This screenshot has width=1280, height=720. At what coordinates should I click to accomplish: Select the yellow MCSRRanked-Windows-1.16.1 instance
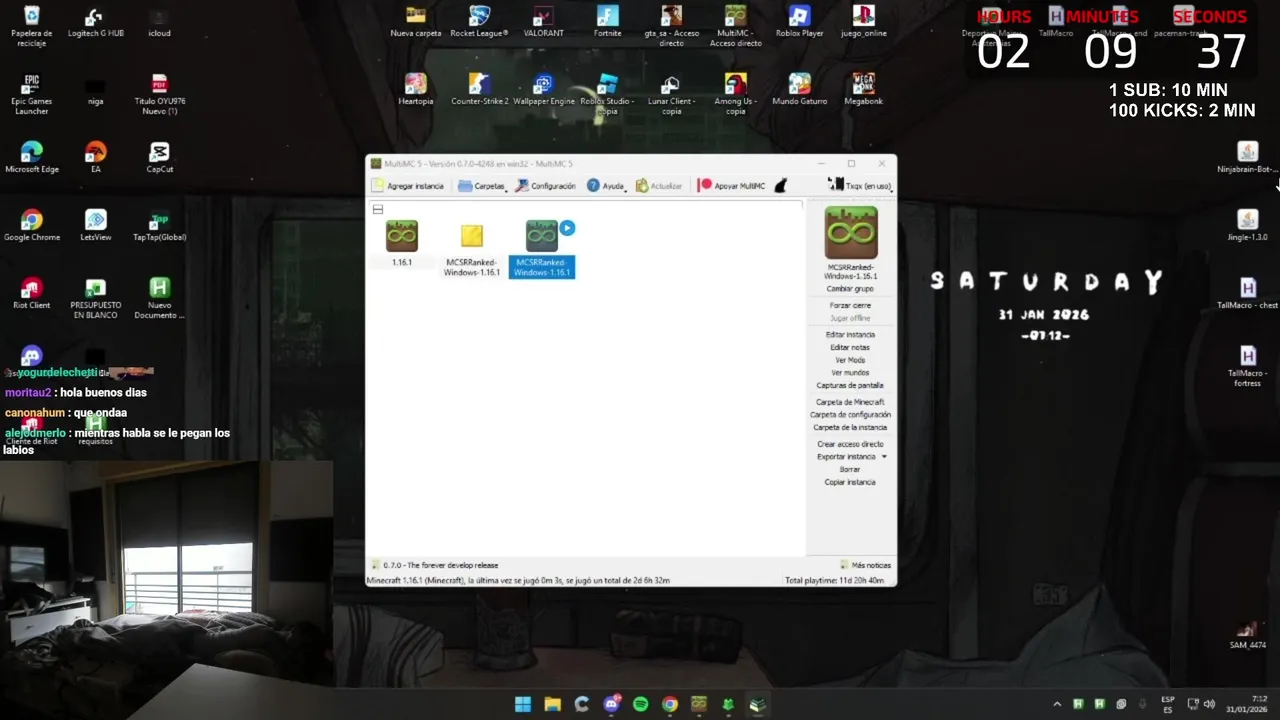pyautogui.click(x=472, y=237)
